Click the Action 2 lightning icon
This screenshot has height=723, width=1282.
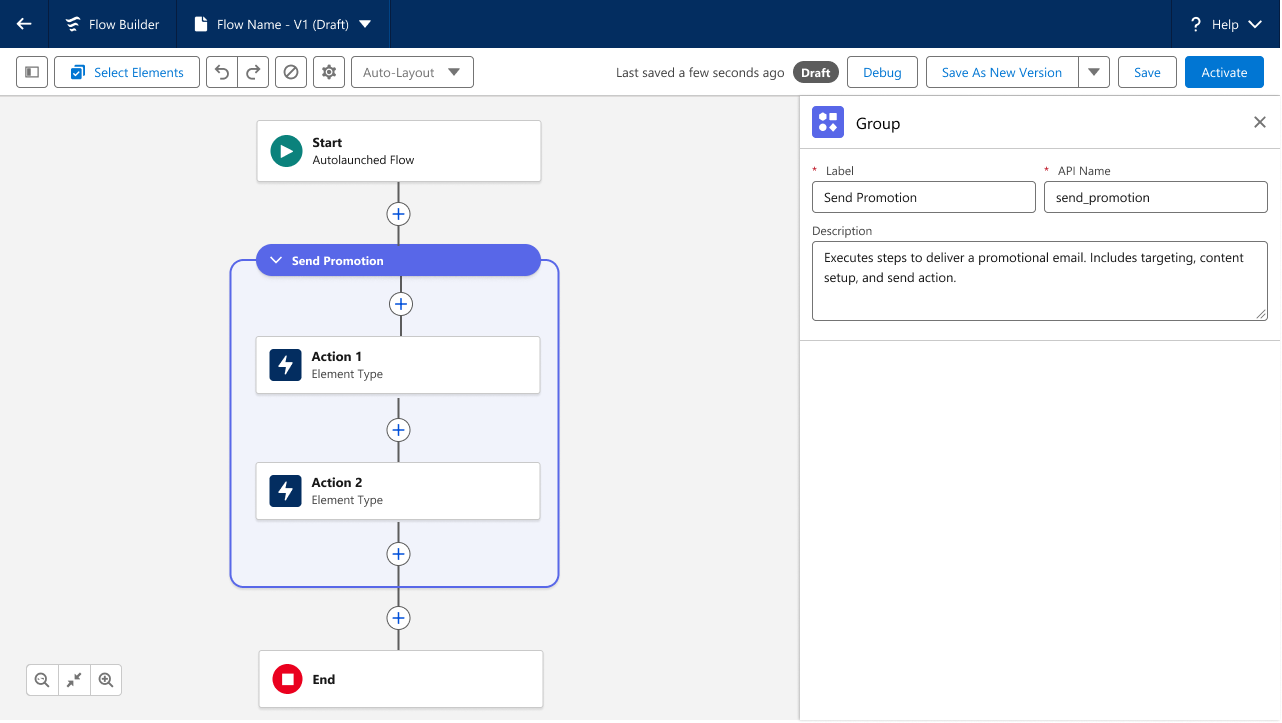[286, 491]
